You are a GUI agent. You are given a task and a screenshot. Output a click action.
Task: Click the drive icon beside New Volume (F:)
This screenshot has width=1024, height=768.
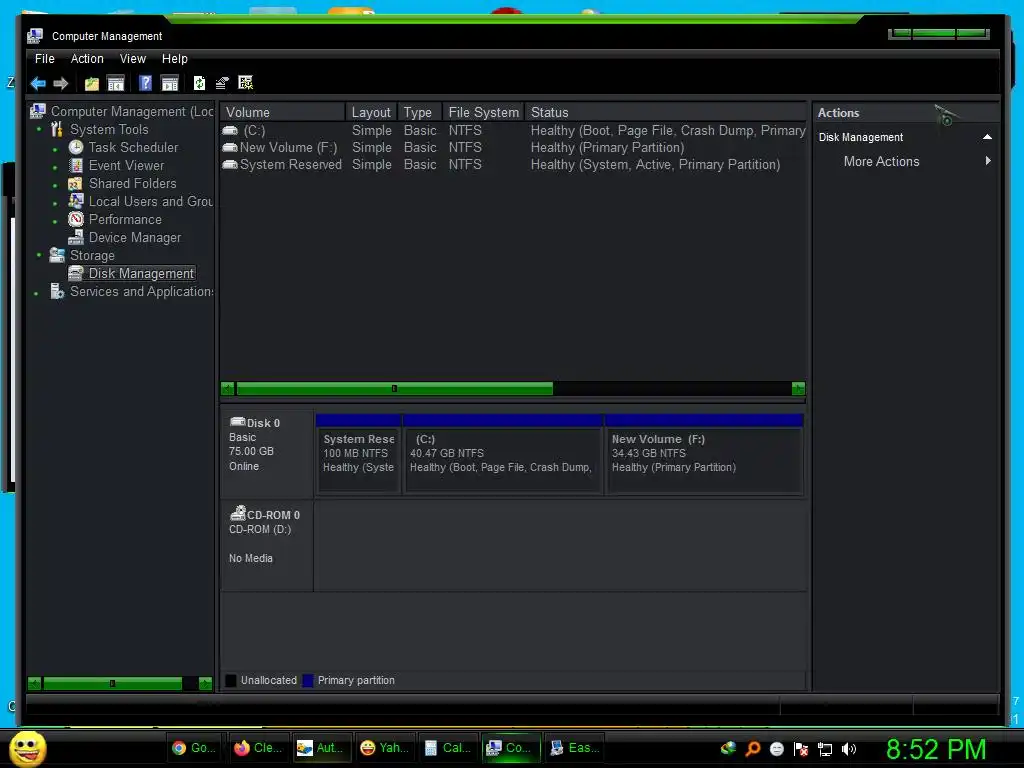pyautogui.click(x=230, y=148)
